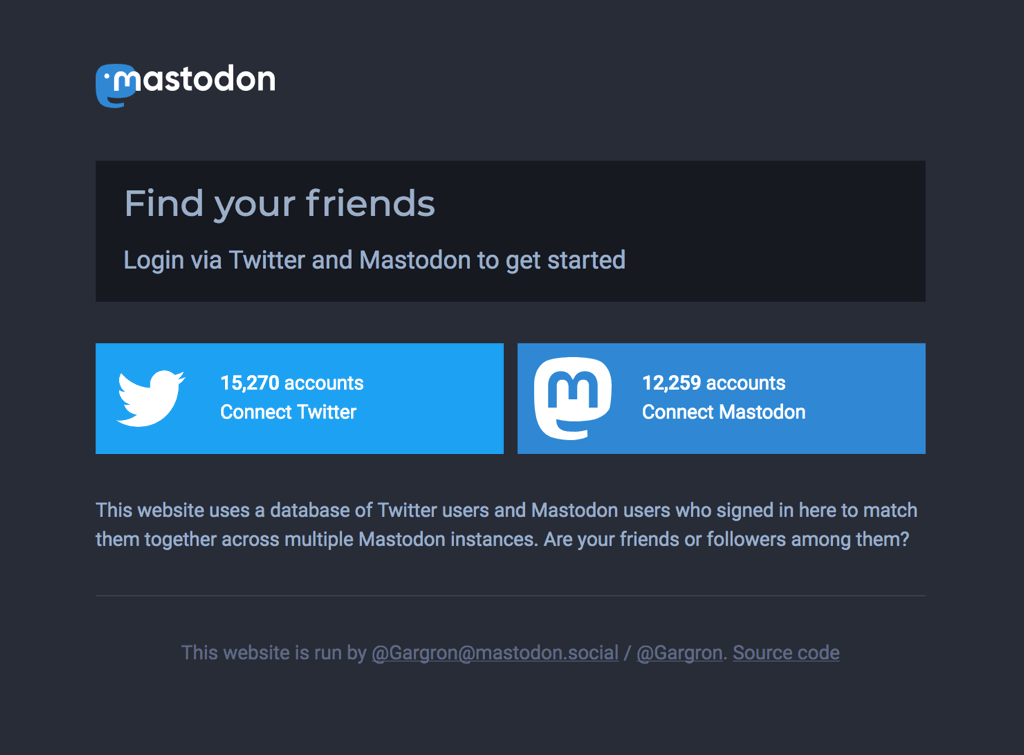
Task: Click the blue Mastodon mascot in header
Action: tap(114, 86)
